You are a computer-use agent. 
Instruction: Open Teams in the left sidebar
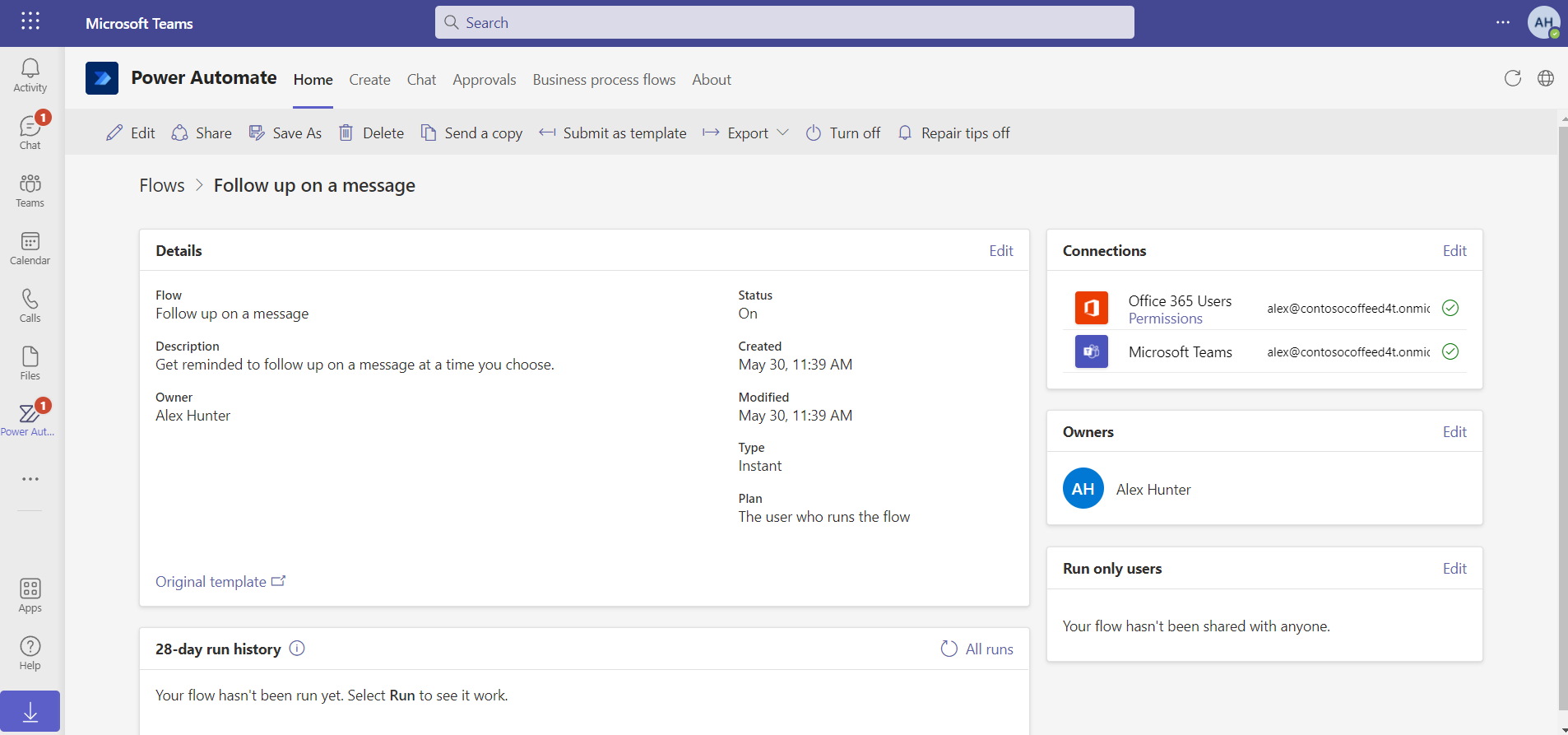point(30,190)
